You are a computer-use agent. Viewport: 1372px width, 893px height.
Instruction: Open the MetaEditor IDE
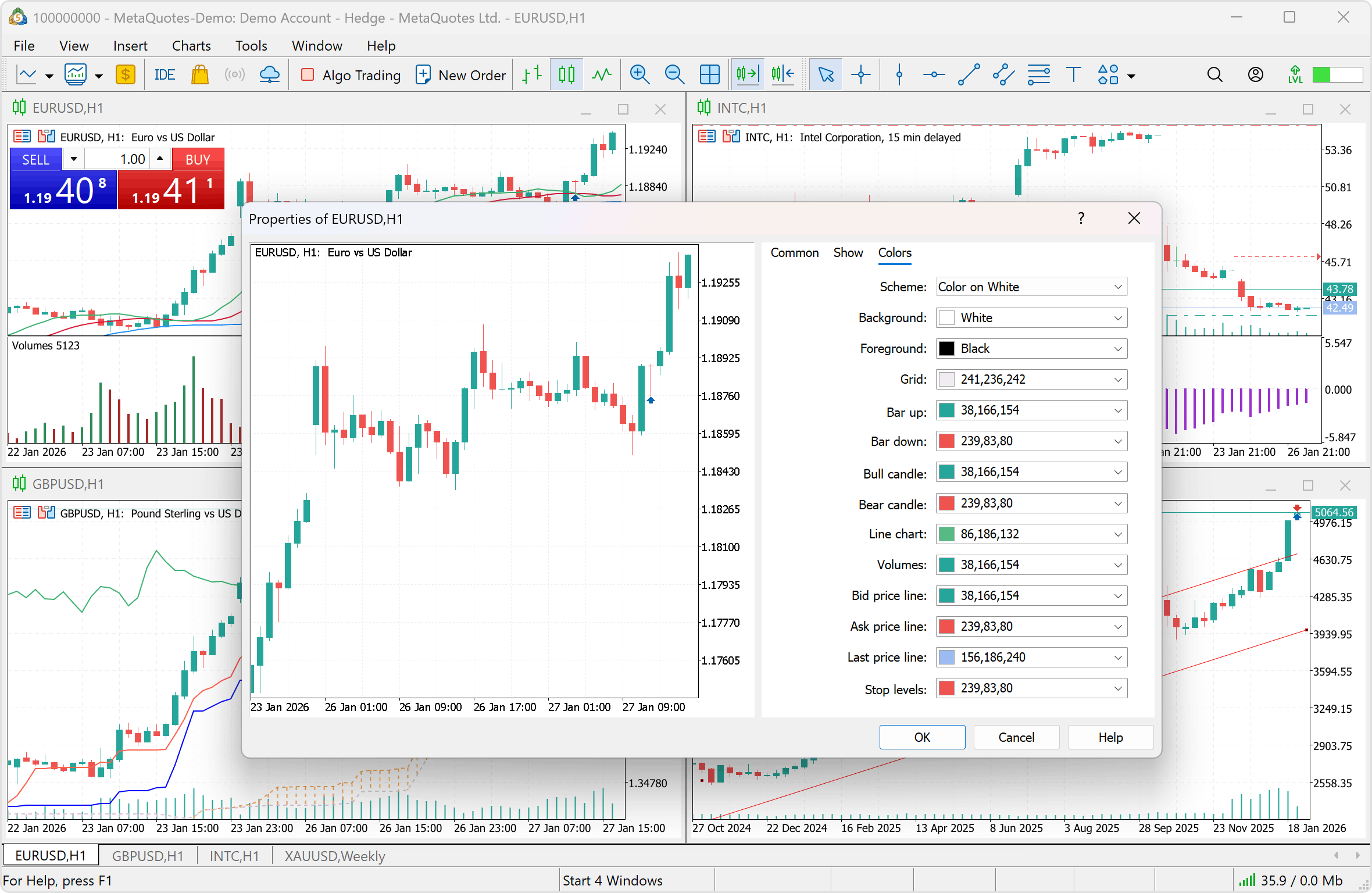coord(165,75)
